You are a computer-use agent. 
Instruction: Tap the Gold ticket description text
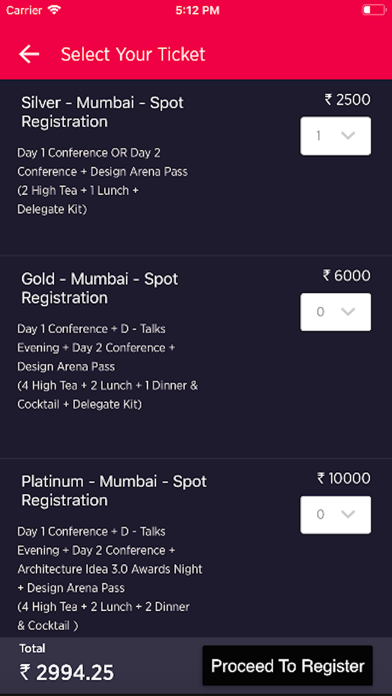coord(108,367)
